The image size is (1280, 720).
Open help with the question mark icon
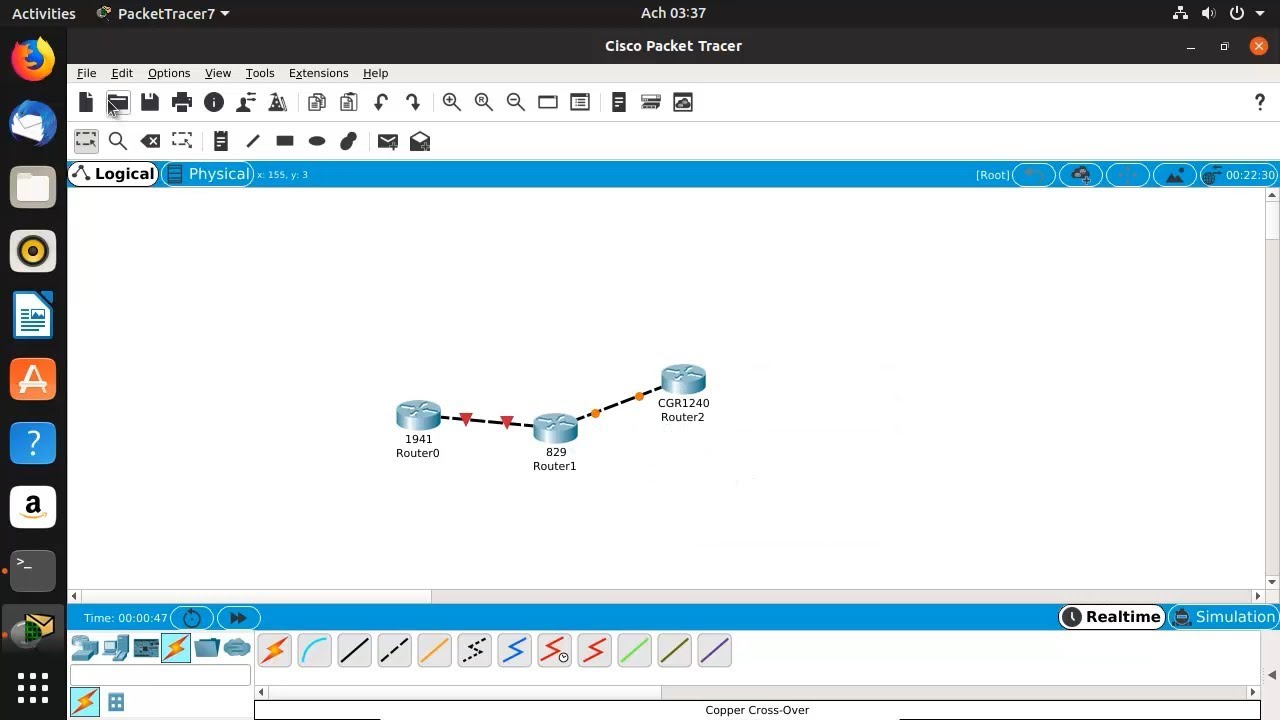click(x=1259, y=102)
